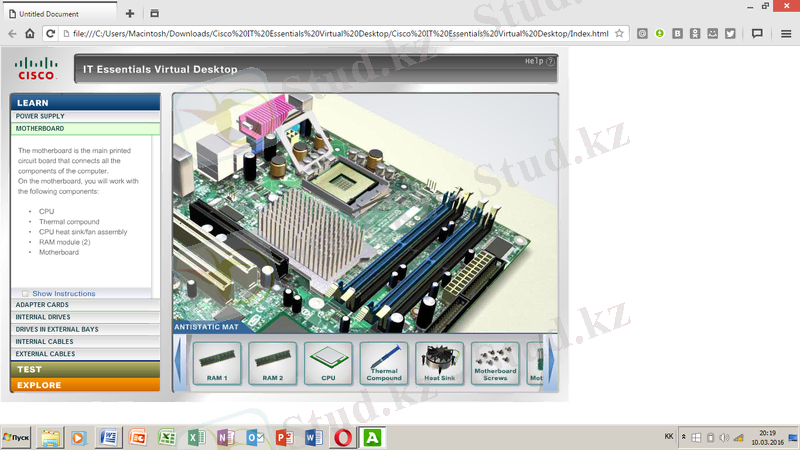This screenshot has width=800, height=450.
Task: Click the B extension icon
Action: [678, 34]
